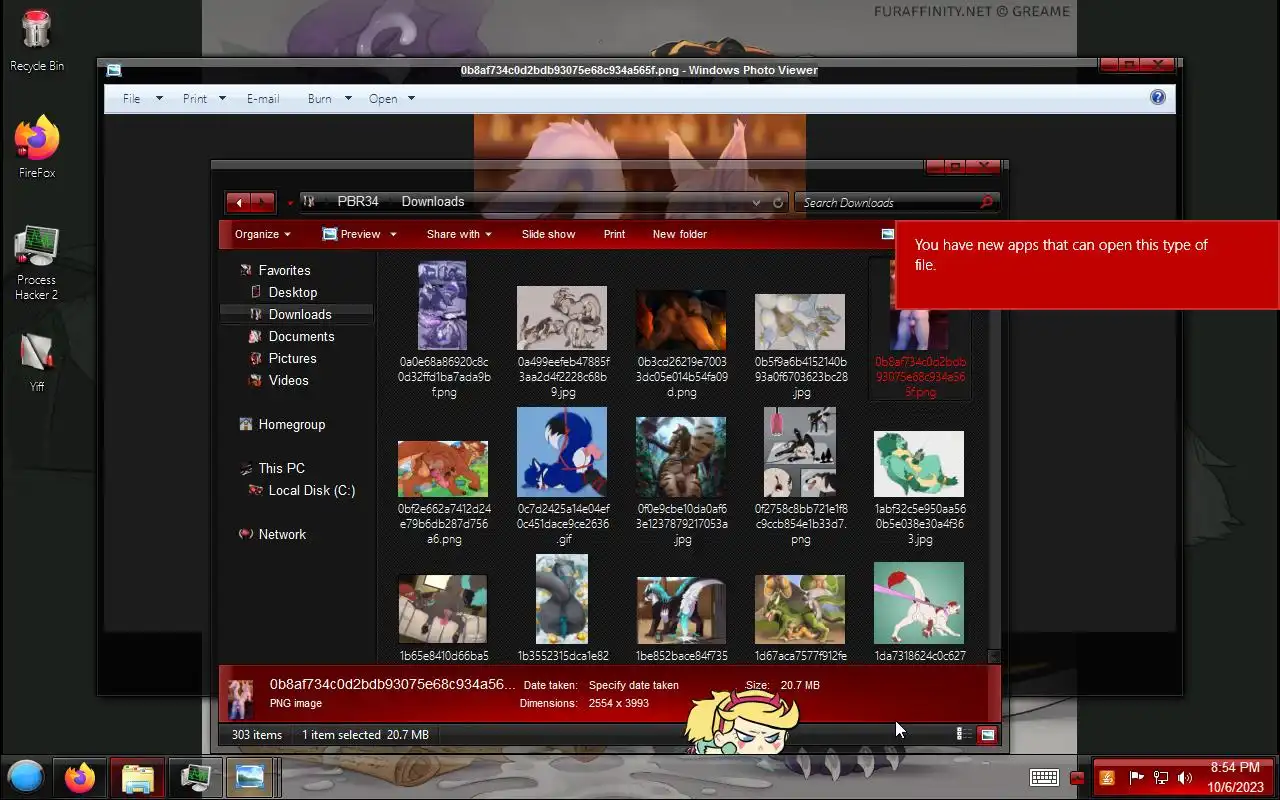Viewport: 1280px width, 800px height.
Task: Open the Print dropdown in Photo Viewer
Action: (x=205, y=98)
